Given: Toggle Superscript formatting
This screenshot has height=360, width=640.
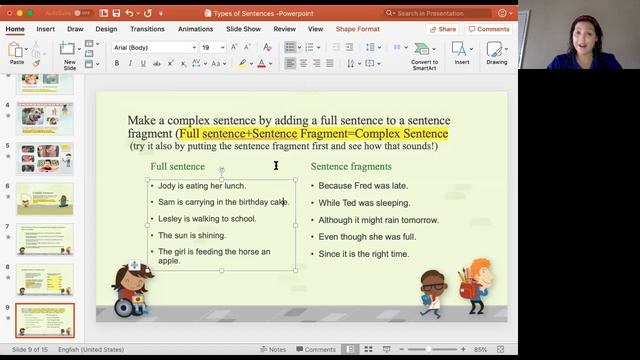Looking at the screenshot, I should (x=171, y=63).
